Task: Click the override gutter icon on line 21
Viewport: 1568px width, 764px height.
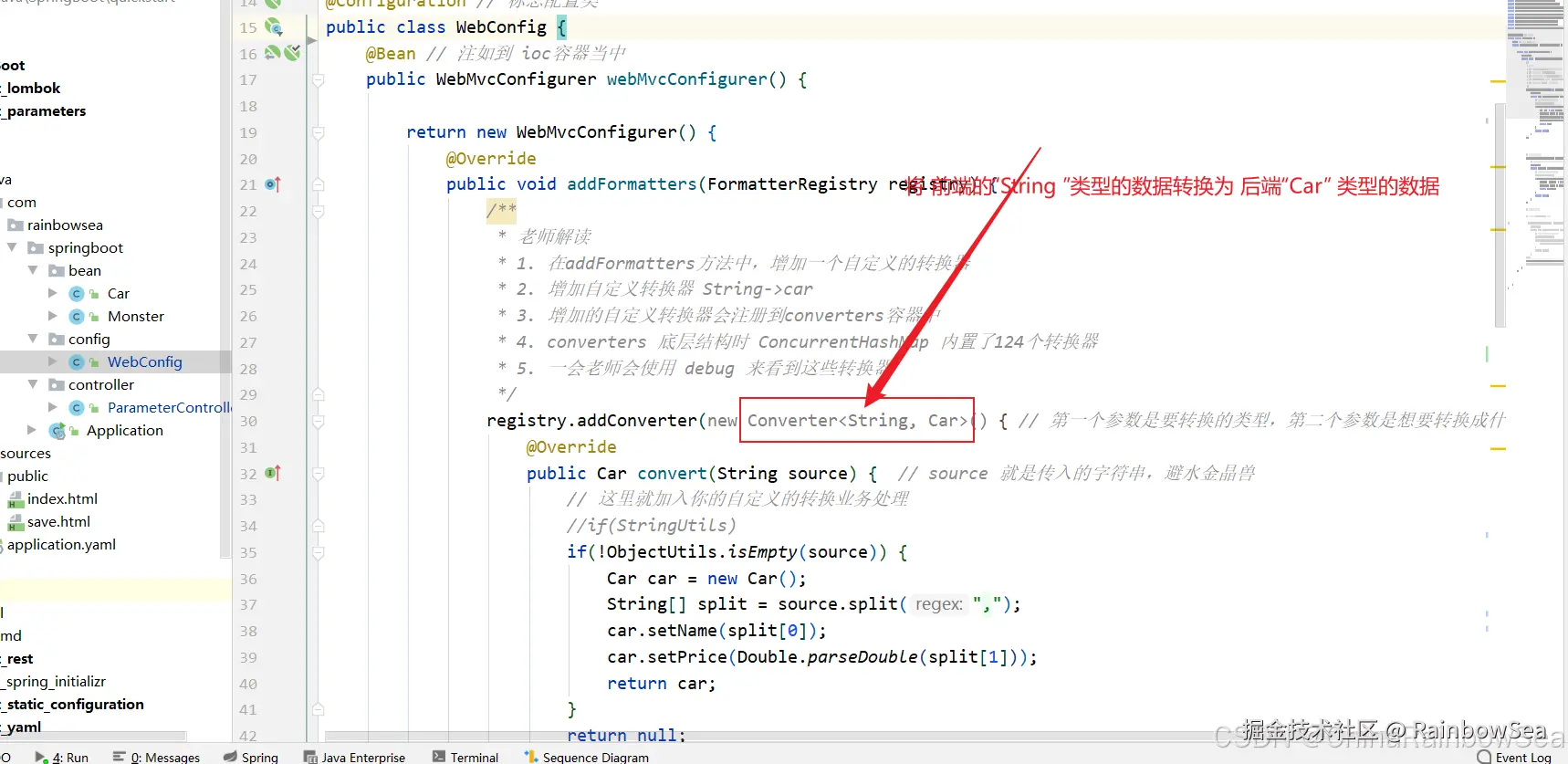Action: coord(273,184)
